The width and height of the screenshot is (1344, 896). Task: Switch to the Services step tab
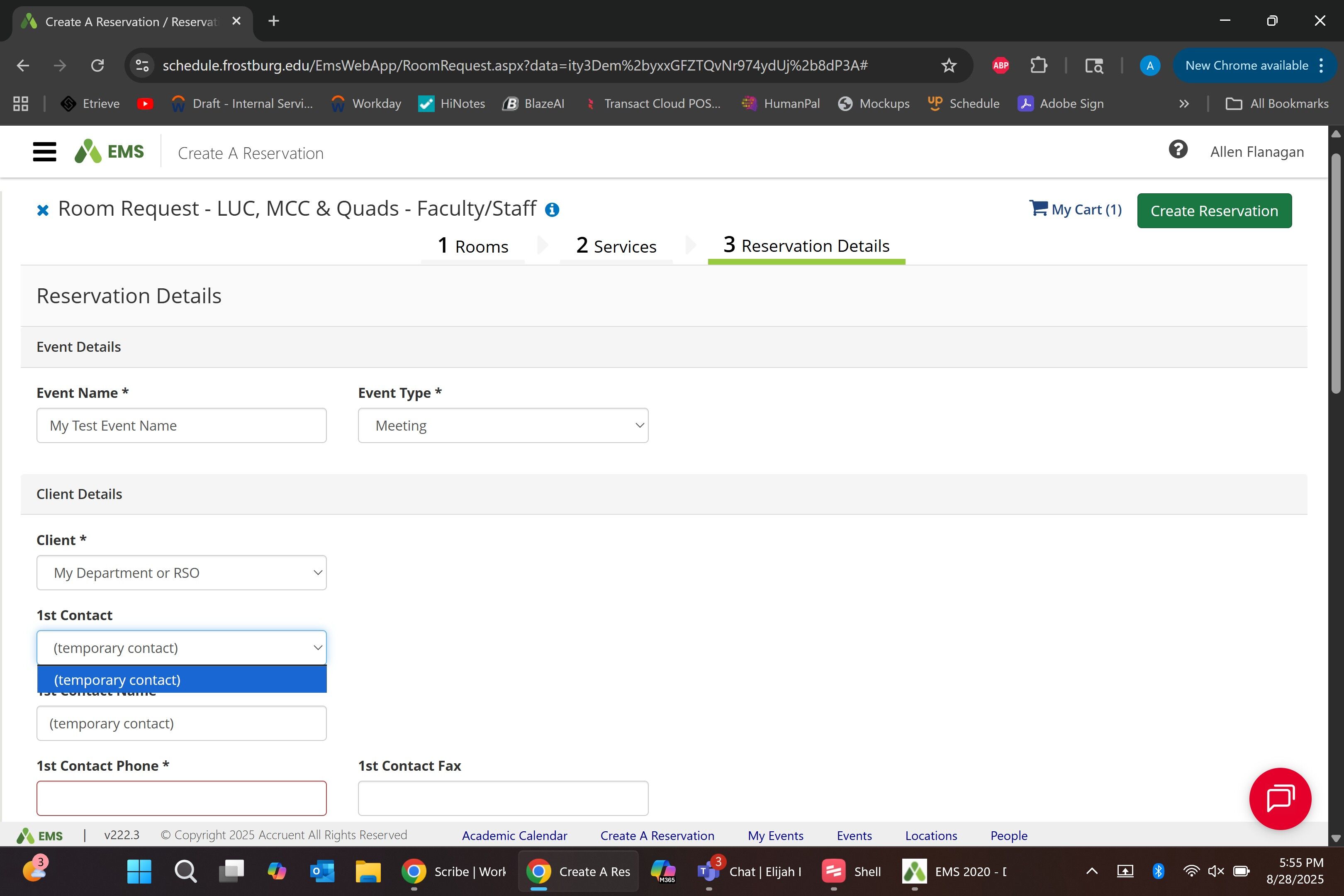click(616, 246)
